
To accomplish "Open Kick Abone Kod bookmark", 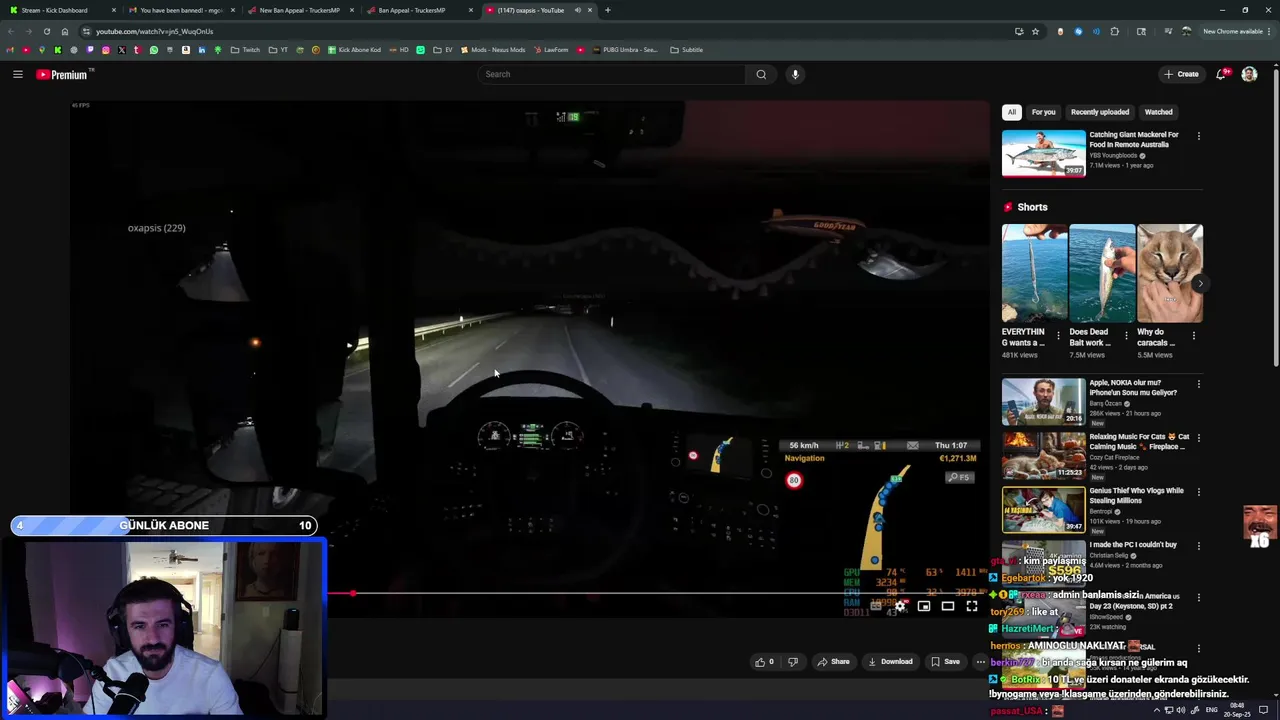I will (354, 50).
